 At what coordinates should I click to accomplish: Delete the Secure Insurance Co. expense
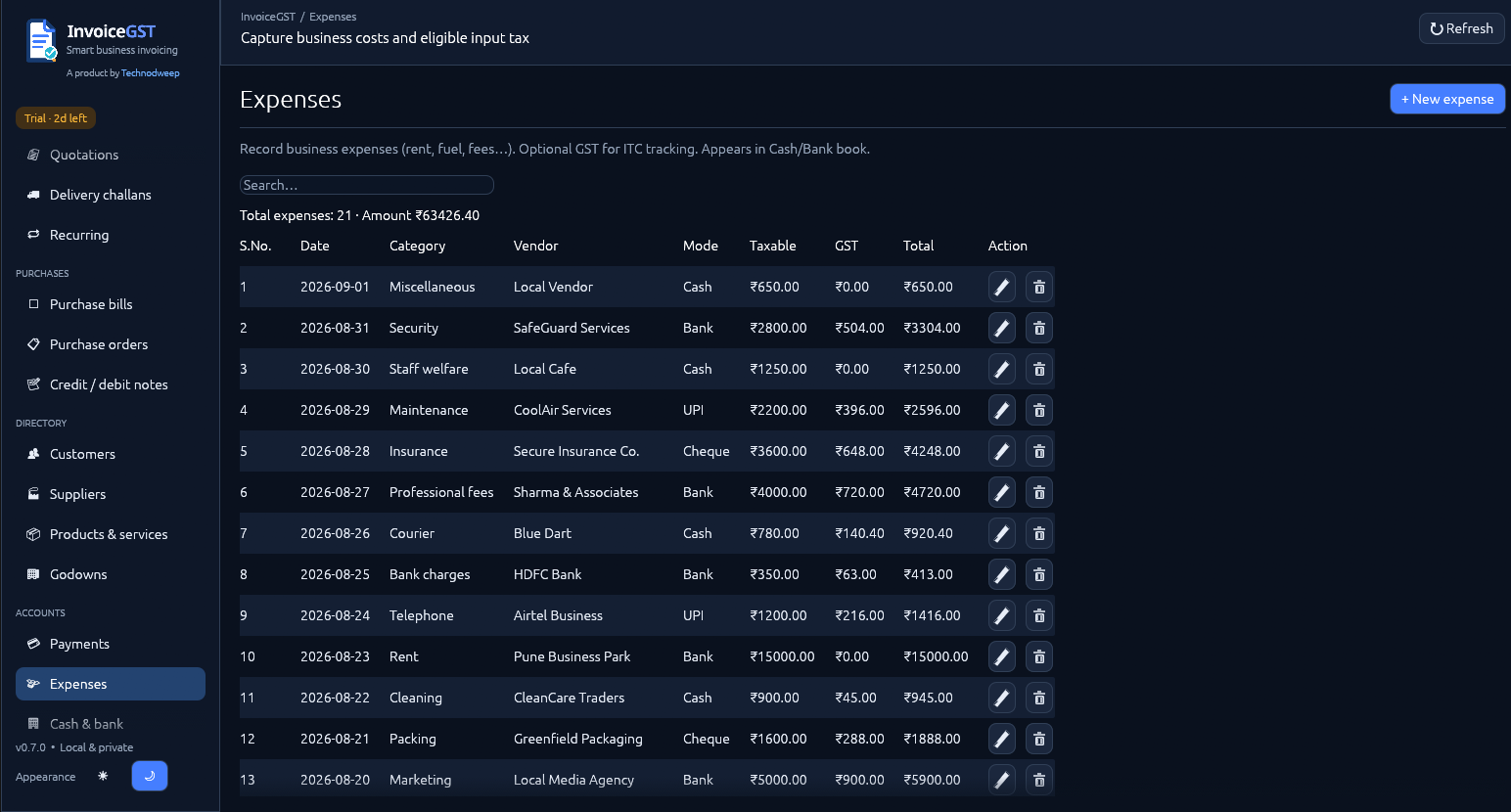(x=1039, y=451)
